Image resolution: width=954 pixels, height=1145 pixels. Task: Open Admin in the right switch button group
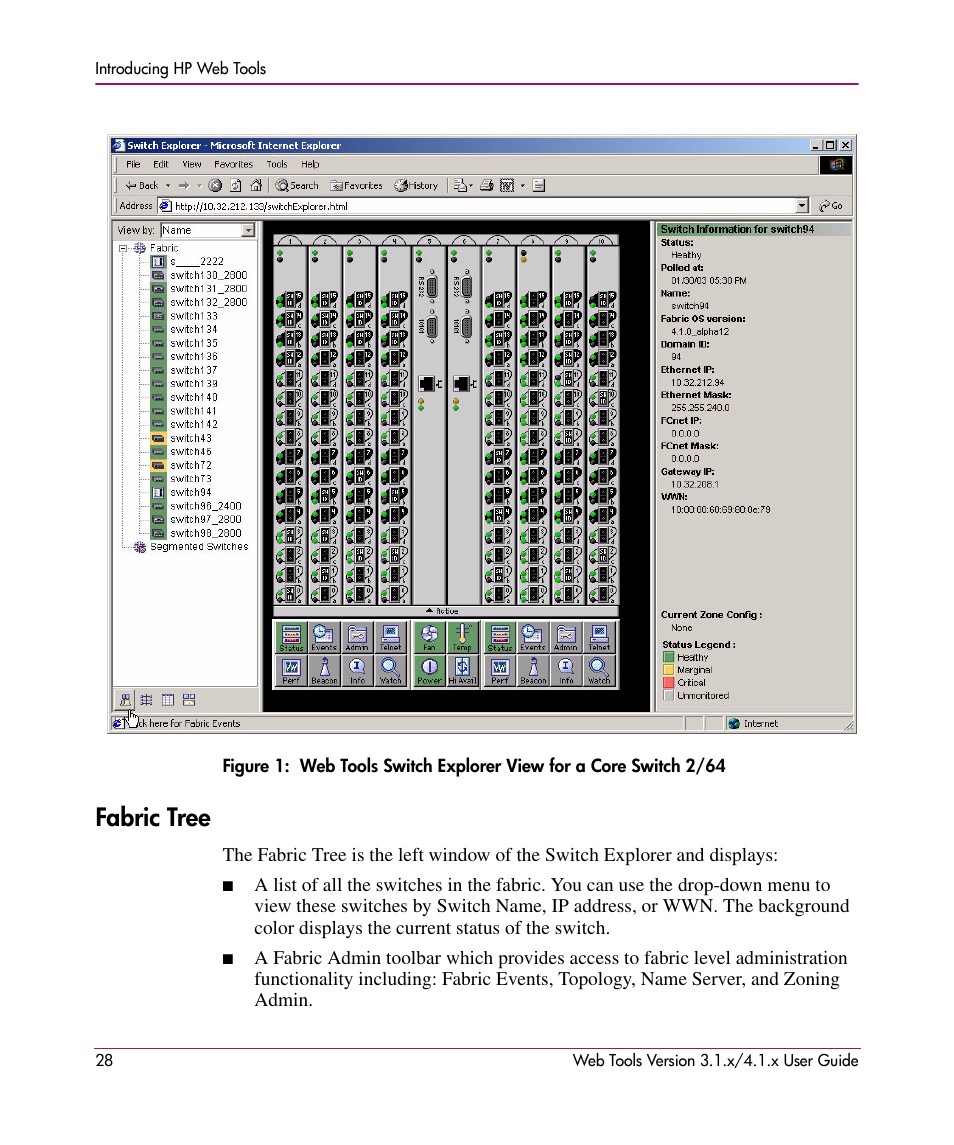click(x=566, y=637)
